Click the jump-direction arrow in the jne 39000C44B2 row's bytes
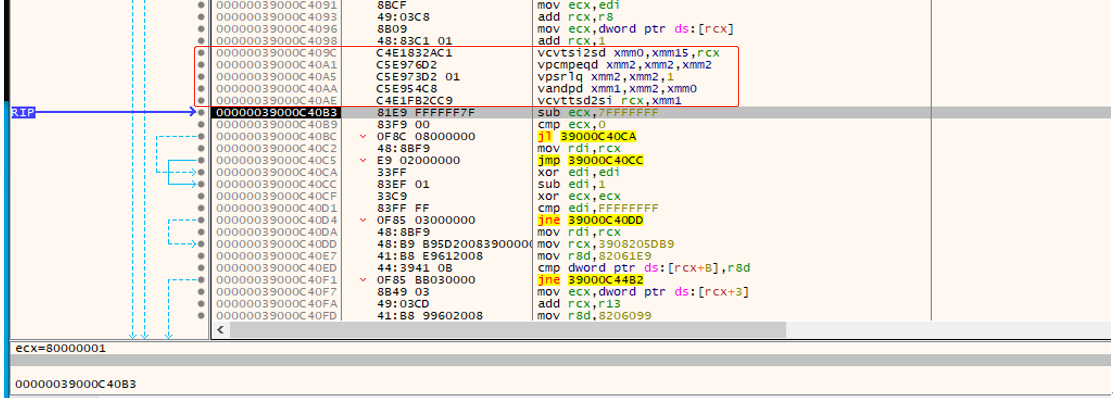This screenshot has width=1113, height=398. coord(364,280)
